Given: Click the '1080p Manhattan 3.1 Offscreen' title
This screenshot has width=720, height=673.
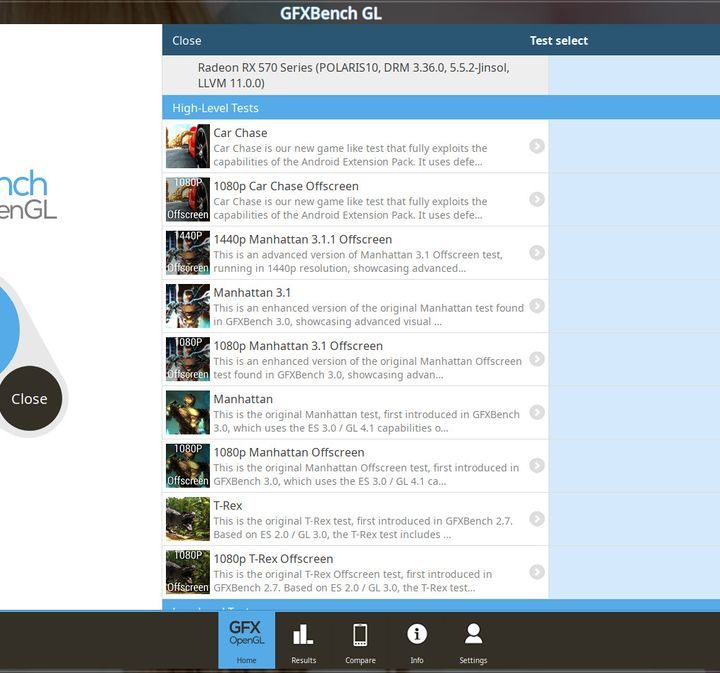Looking at the screenshot, I should tap(298, 346).
